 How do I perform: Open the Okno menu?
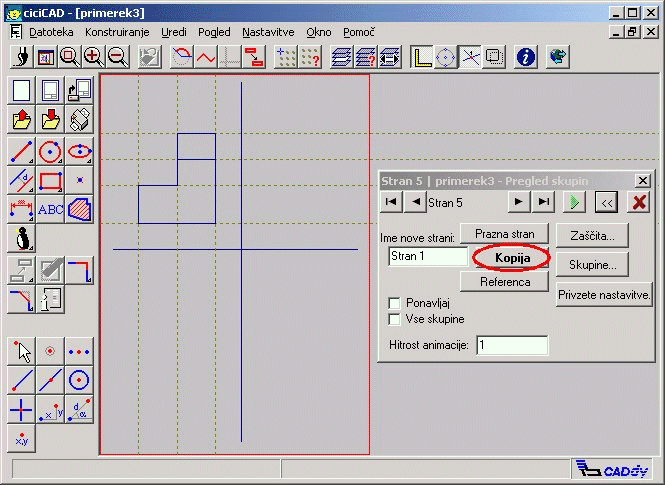pyautogui.click(x=319, y=32)
